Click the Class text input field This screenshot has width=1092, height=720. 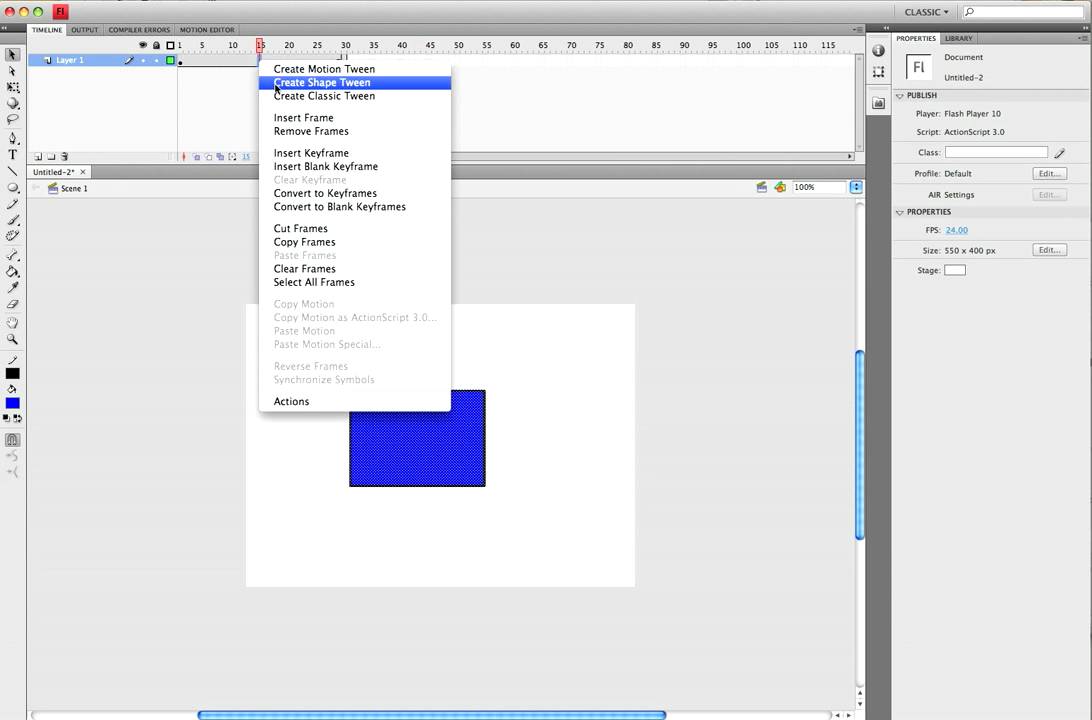(996, 152)
